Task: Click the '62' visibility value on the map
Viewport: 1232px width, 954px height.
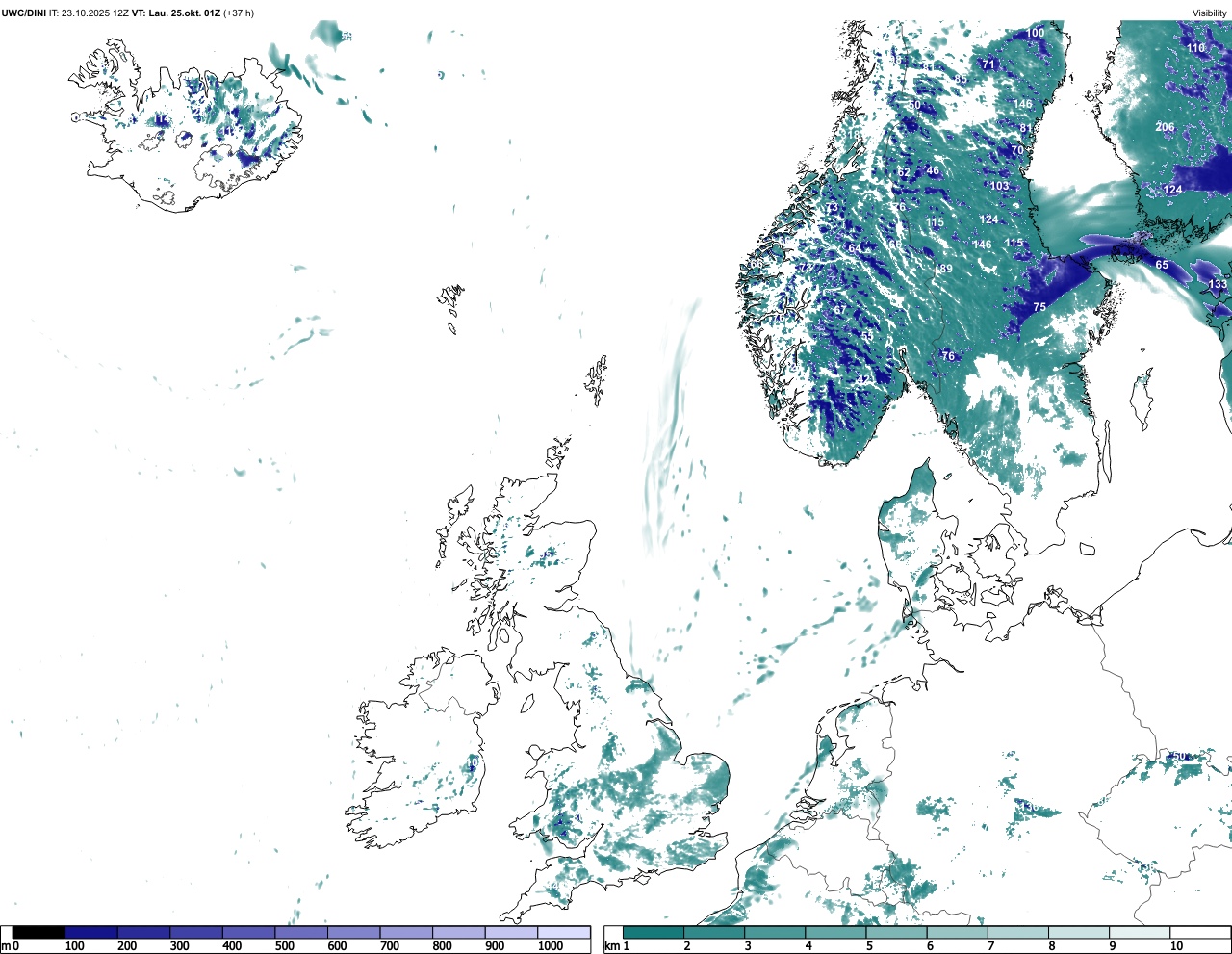Action: tap(904, 173)
